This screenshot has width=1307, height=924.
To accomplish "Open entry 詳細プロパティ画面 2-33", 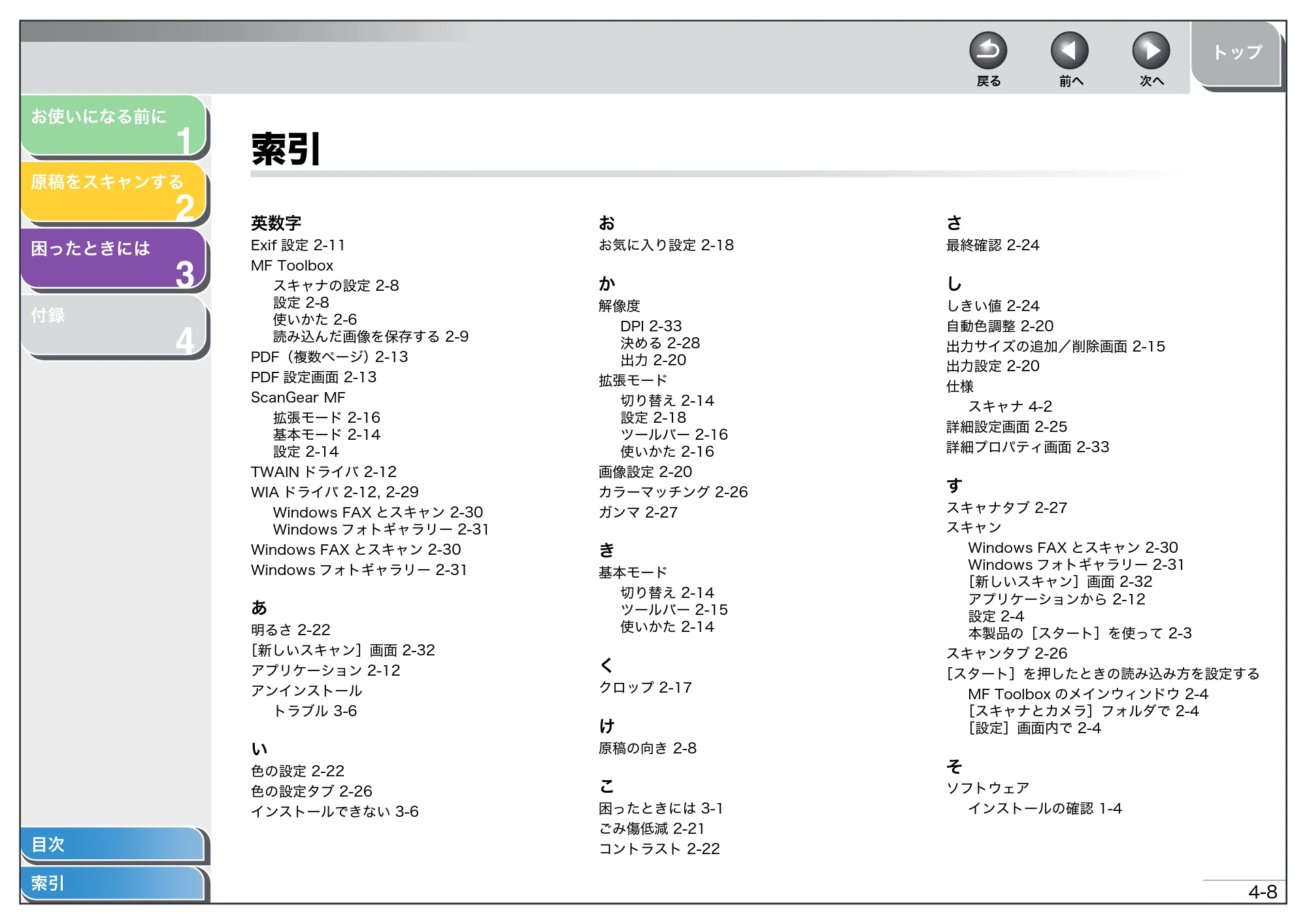I will pos(1028,447).
